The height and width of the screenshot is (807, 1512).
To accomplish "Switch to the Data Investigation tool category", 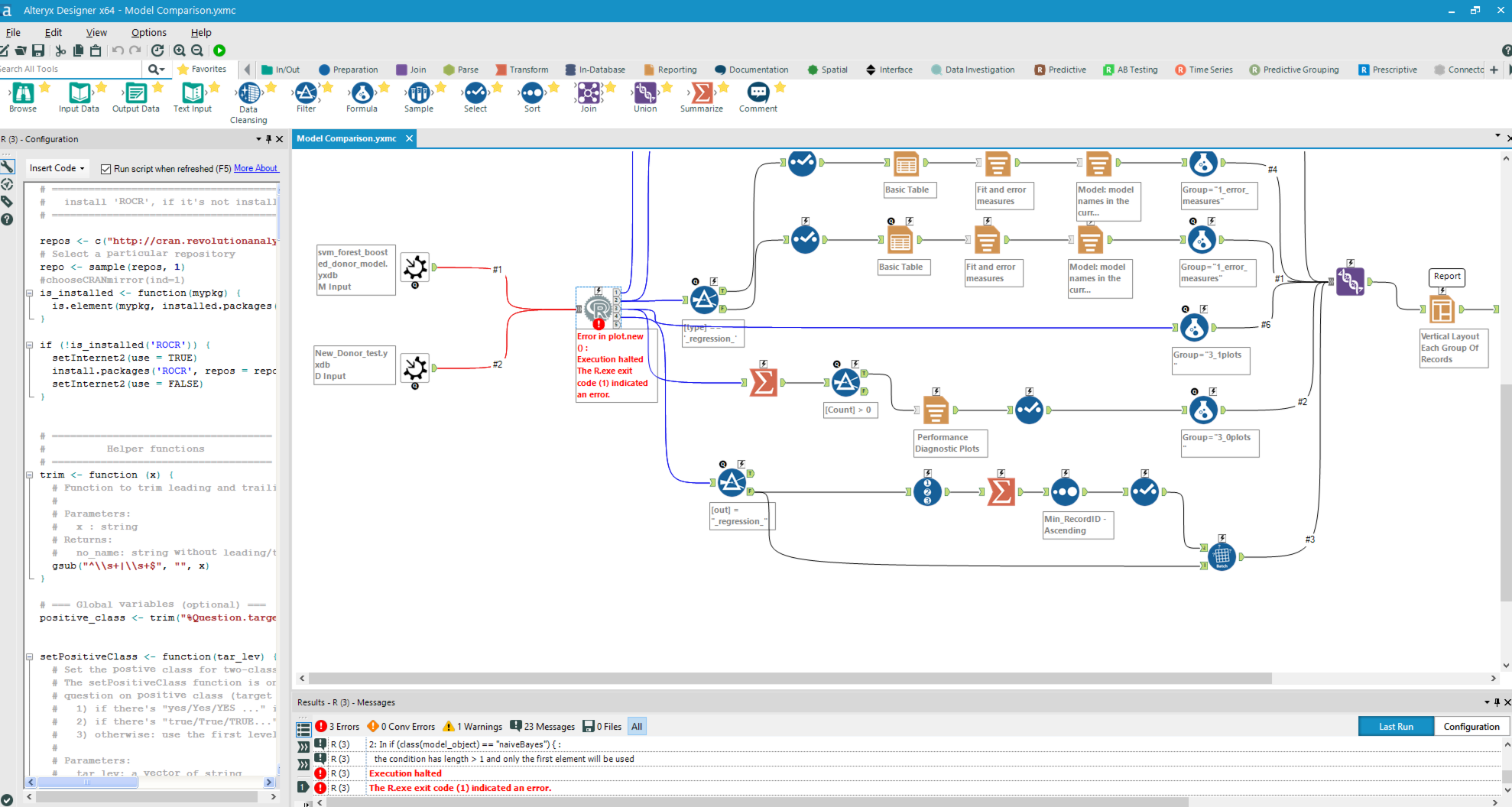I will click(972, 70).
